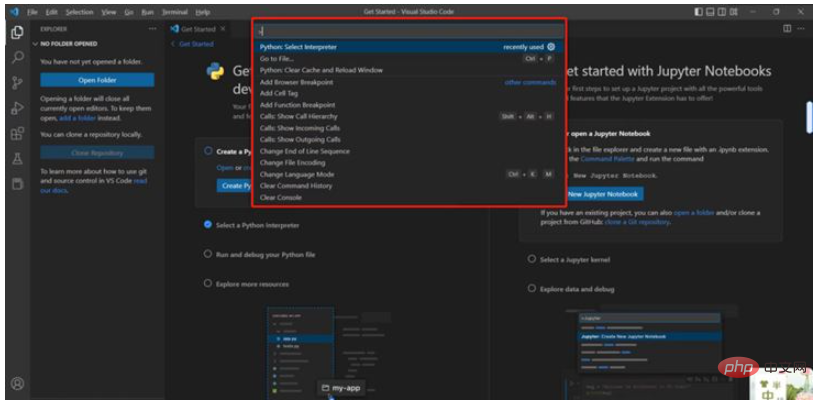Click the New Jupyter Notebook button
The width and height of the screenshot is (817, 400).
point(603,194)
